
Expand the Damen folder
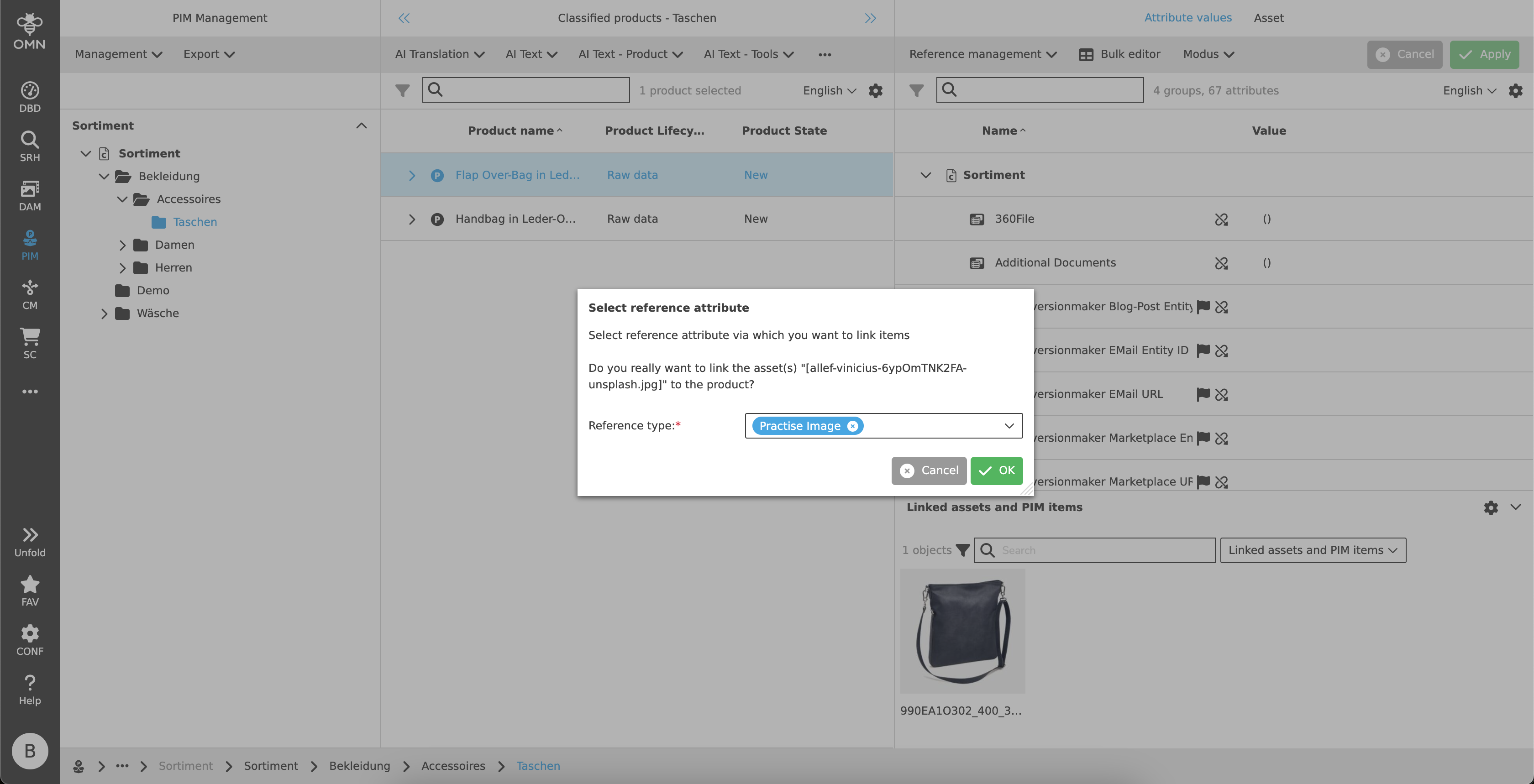click(x=122, y=245)
